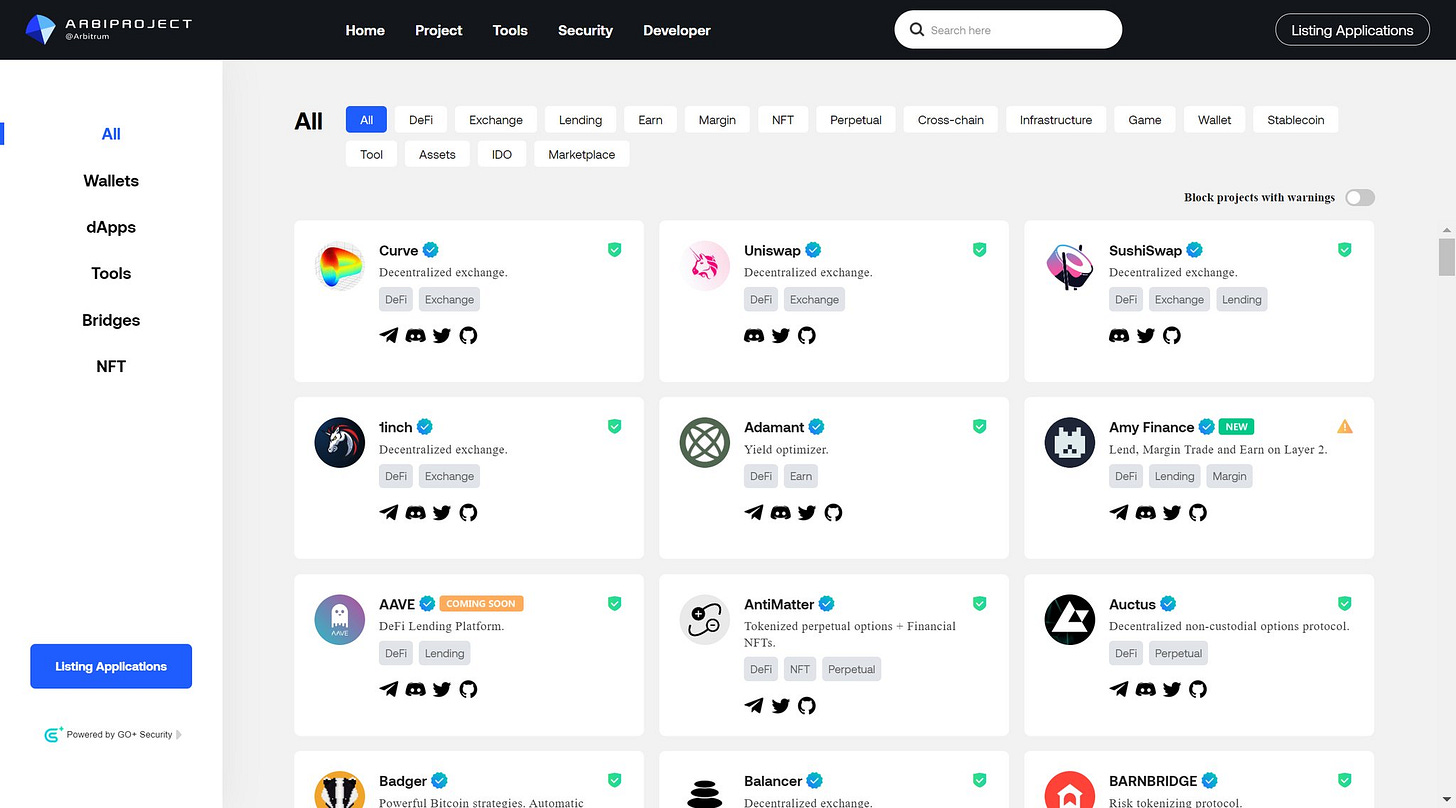The height and width of the screenshot is (808, 1456).
Task: Click header Listing Applications outlined button
Action: [x=1352, y=30]
